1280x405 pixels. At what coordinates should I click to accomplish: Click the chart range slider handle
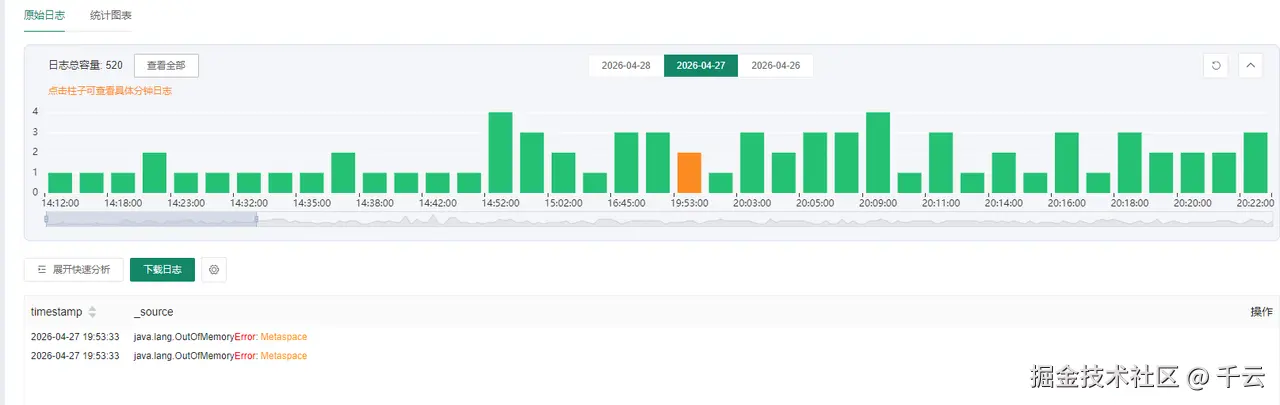[258, 220]
